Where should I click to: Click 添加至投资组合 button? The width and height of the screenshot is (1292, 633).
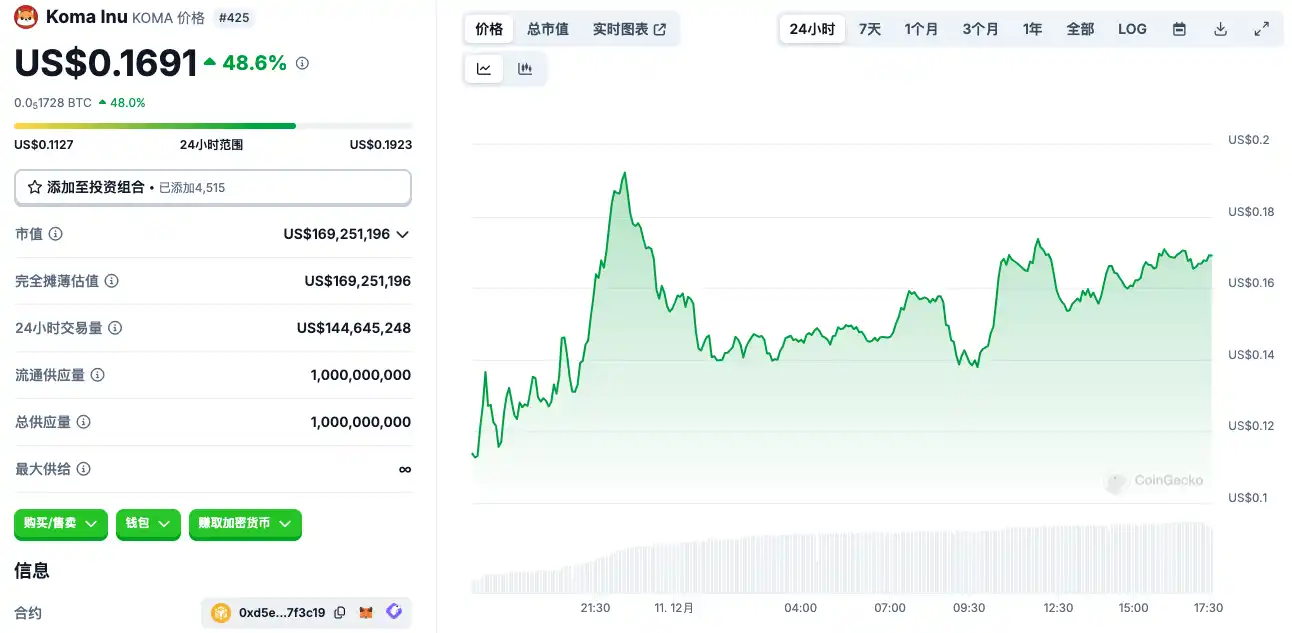click(x=212, y=187)
